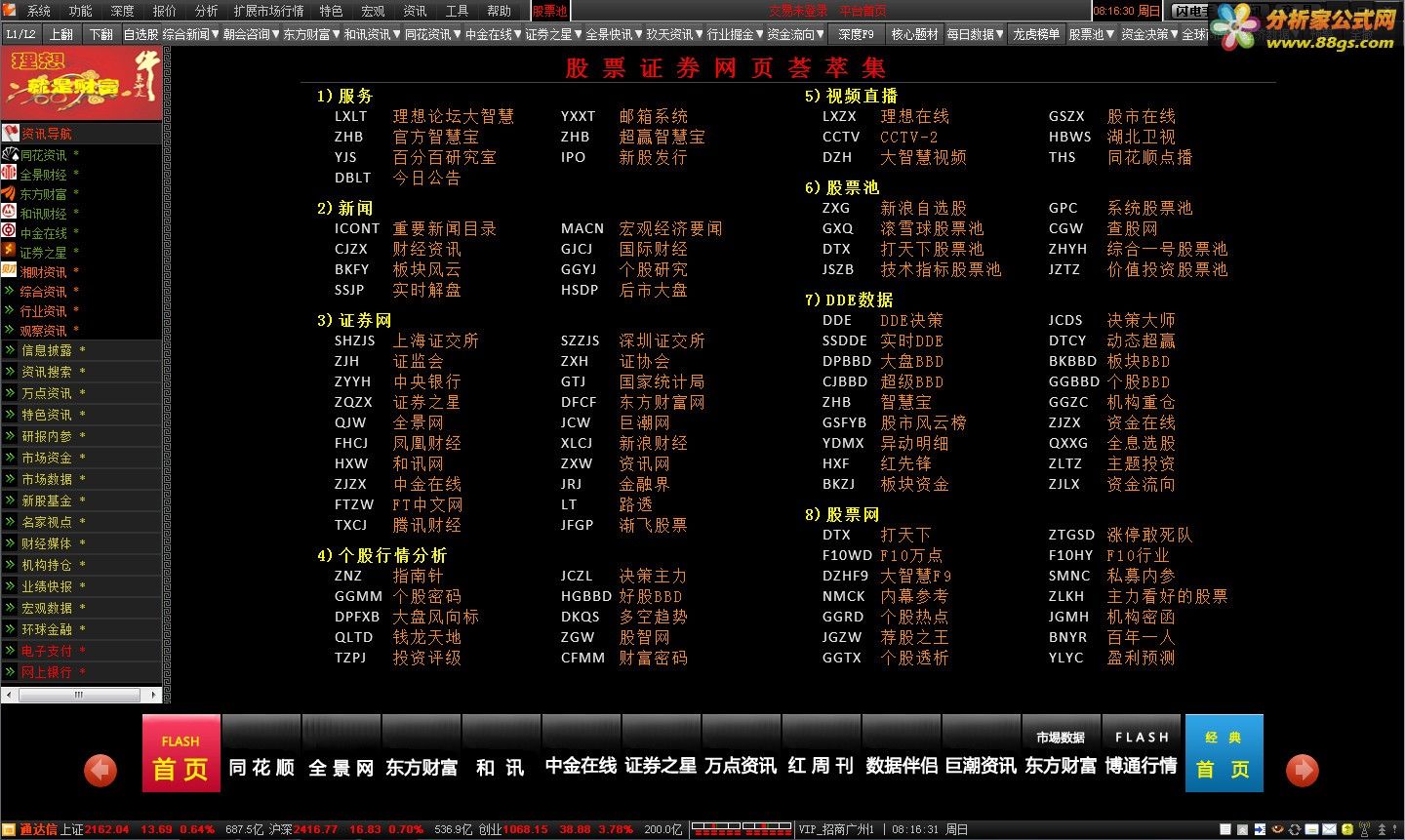Open the 每日数据 toolbar dropdown
Screen dimensions: 1405x840
(x=975, y=34)
